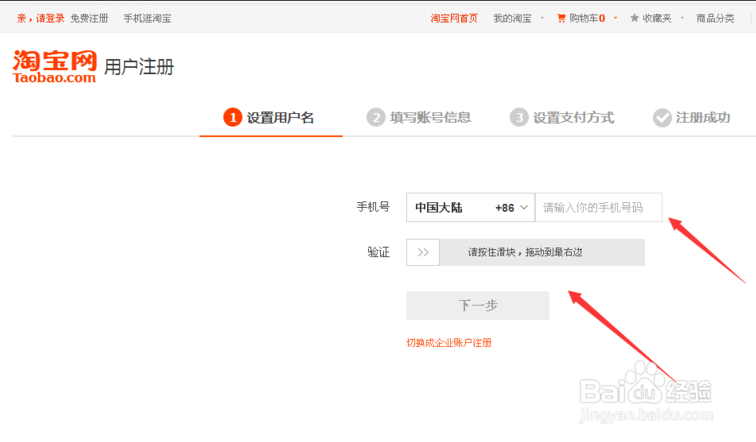Click the shopping cart icon
The image size is (756, 442).
pos(561,18)
